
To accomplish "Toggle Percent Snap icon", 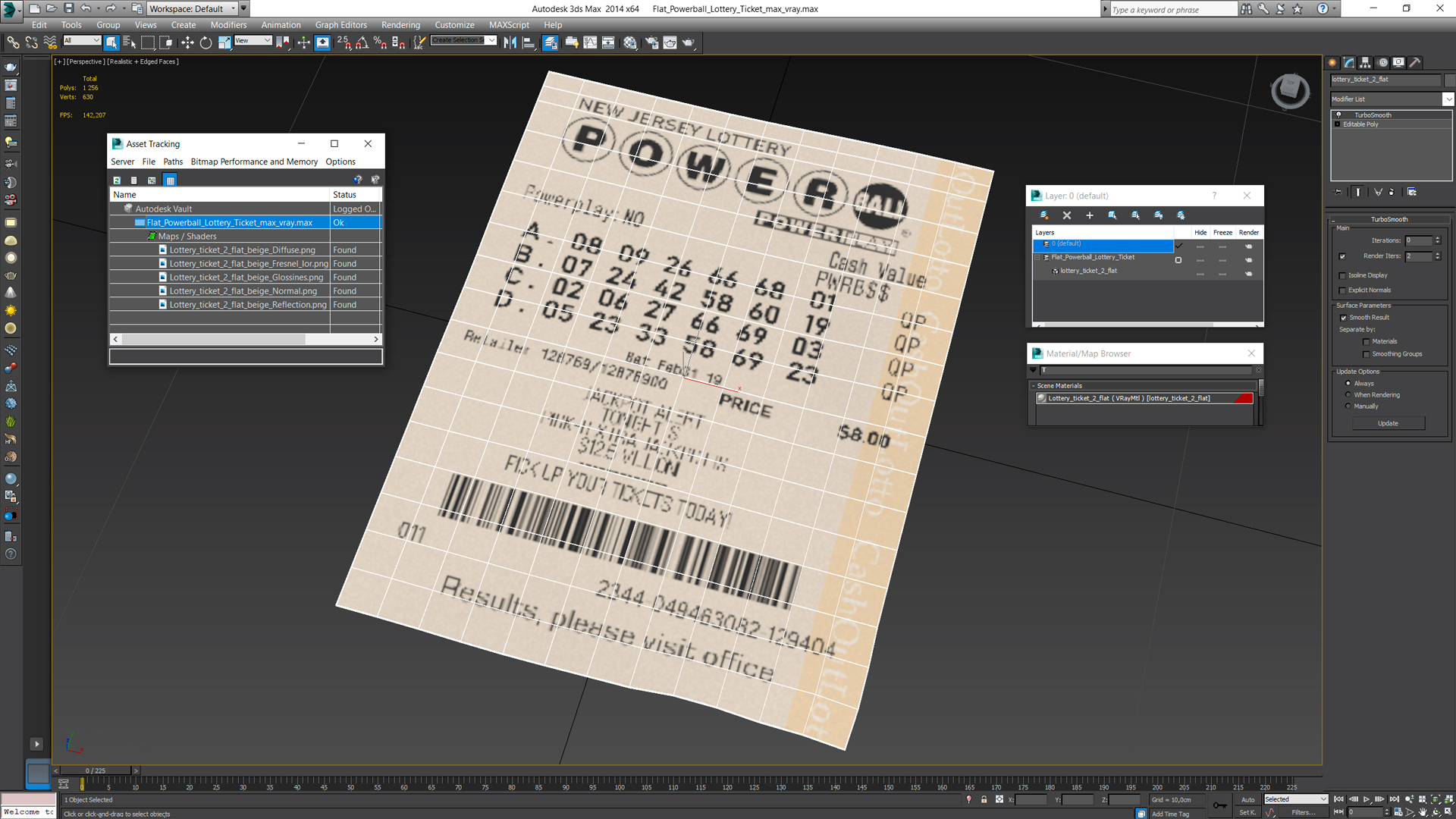I will [x=380, y=42].
